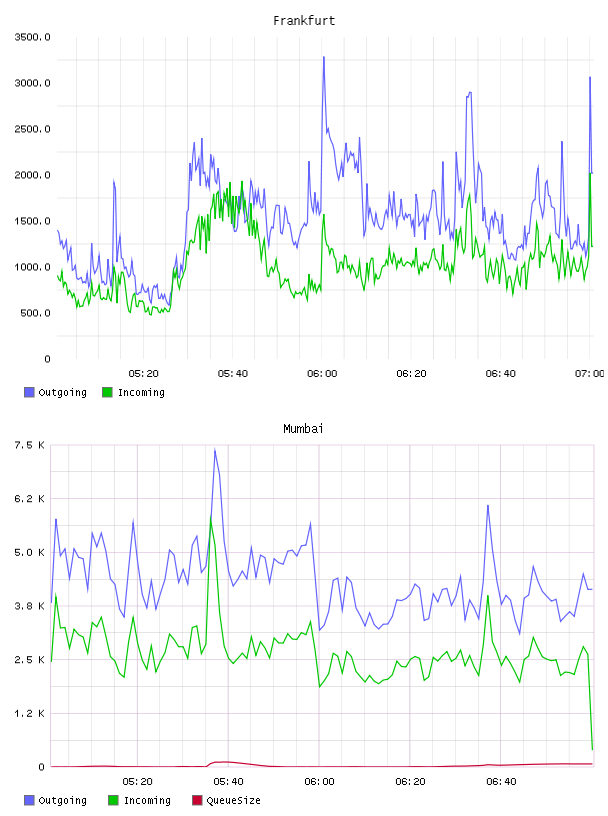This screenshot has height=816, width=608.
Task: Click the Mumbai chart title
Action: 303,429
